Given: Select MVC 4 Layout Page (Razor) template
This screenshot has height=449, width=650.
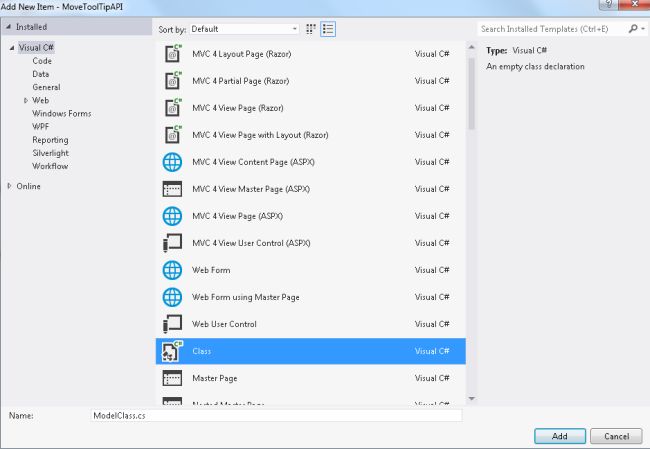Looking at the screenshot, I should (310, 54).
